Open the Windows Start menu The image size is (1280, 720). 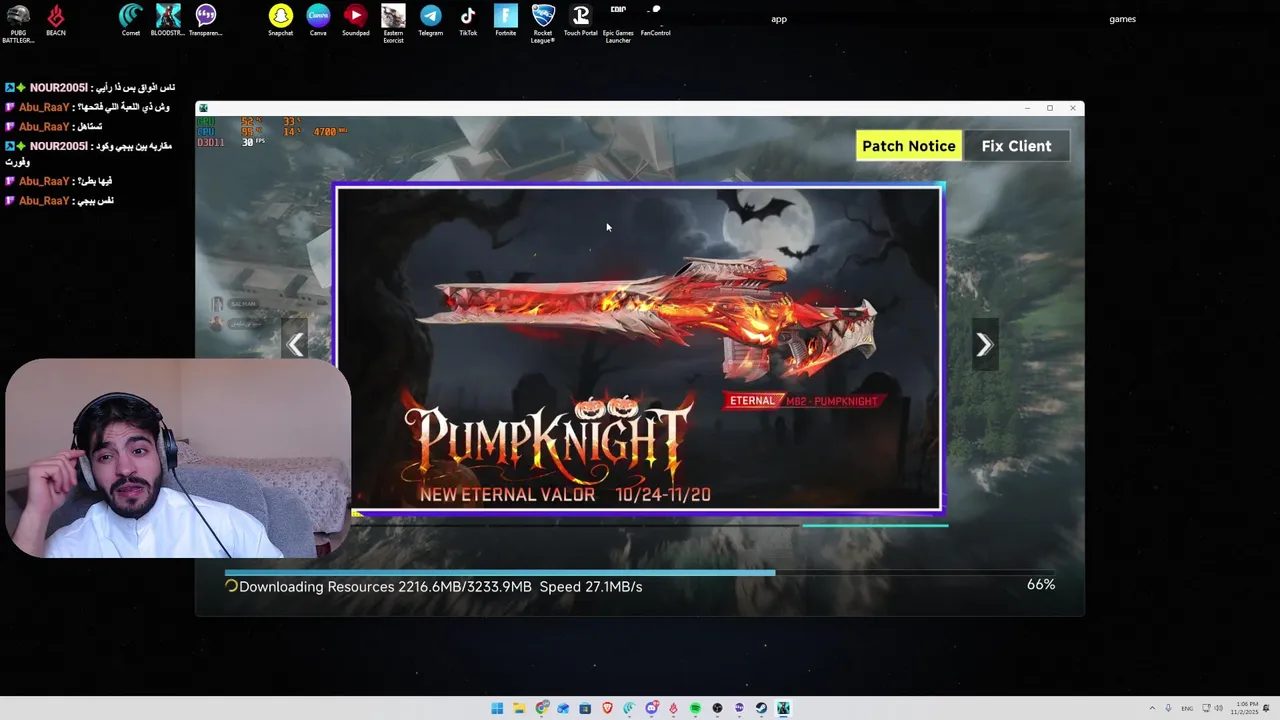click(x=497, y=708)
